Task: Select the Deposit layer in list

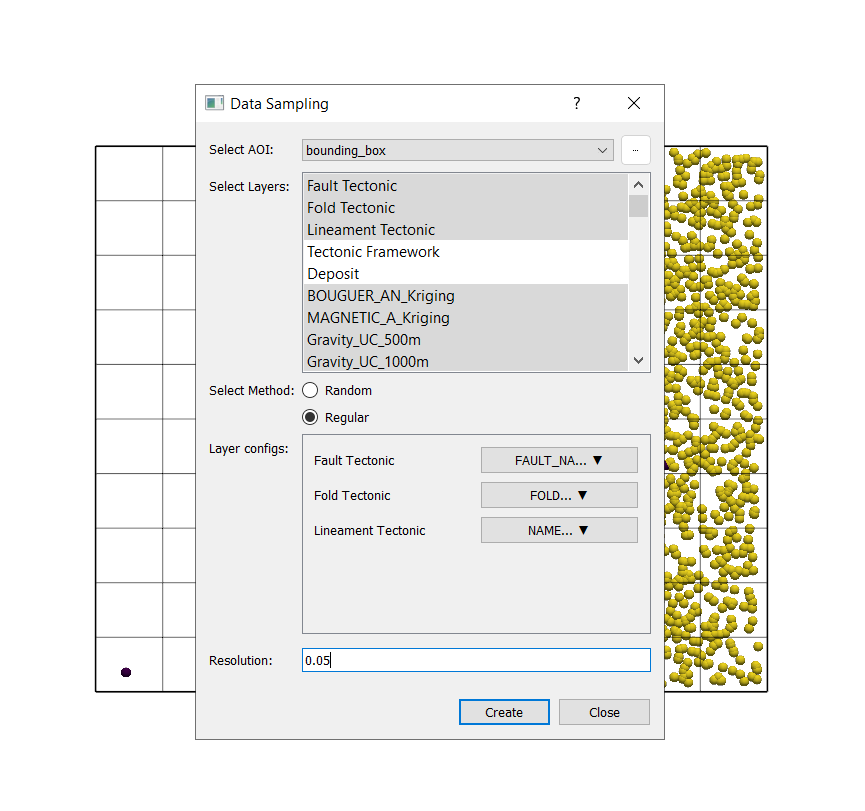Action: click(333, 274)
